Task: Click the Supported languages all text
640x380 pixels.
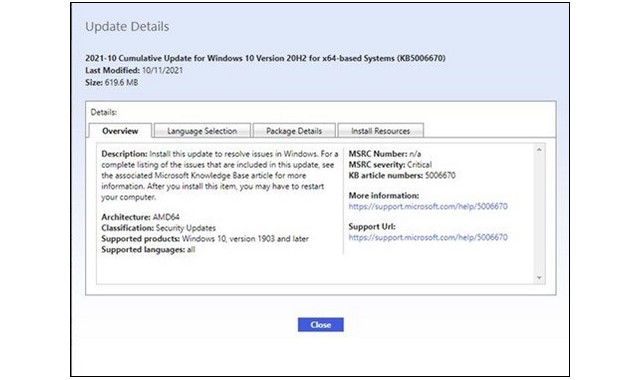Action: pos(148,249)
